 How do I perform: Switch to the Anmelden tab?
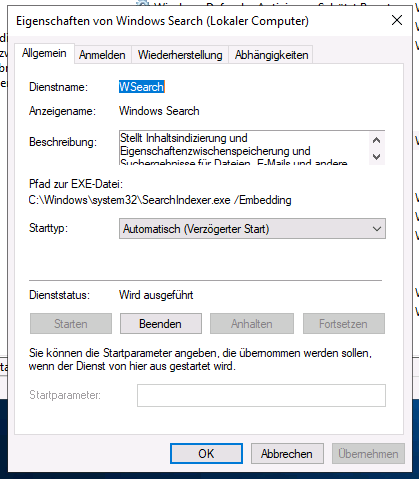[102, 55]
